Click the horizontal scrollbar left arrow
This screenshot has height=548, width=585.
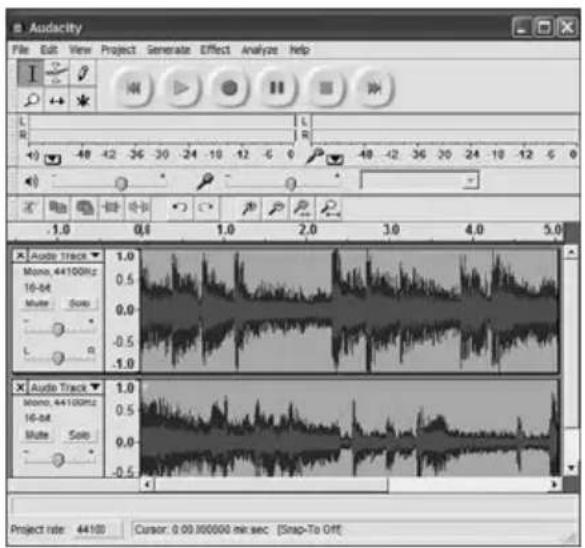click(147, 485)
